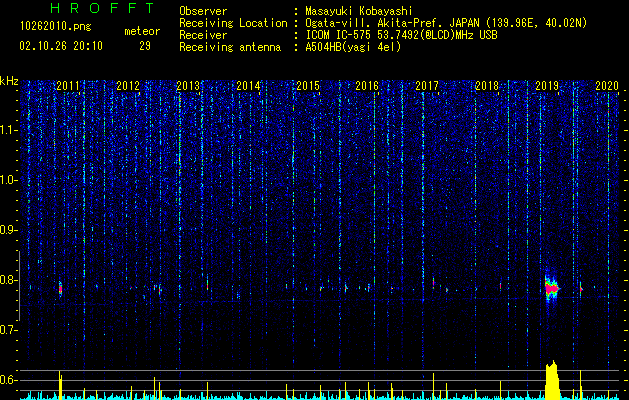Click the 1.1 frequency axis label

tap(7, 130)
